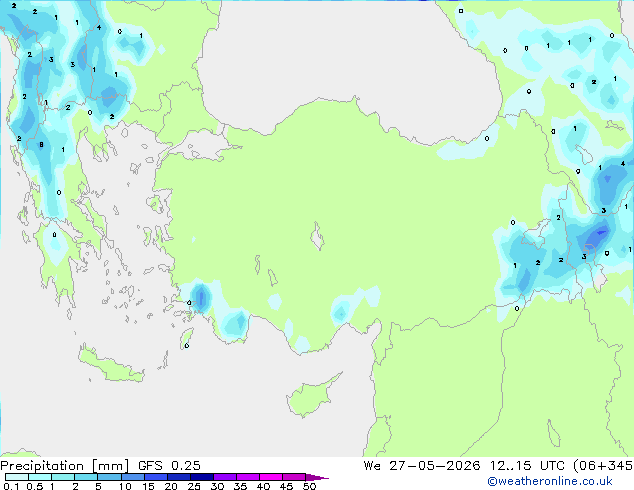Click the GFS 0.25 model label
Viewport: 634px width, 490px height.
tap(169, 466)
